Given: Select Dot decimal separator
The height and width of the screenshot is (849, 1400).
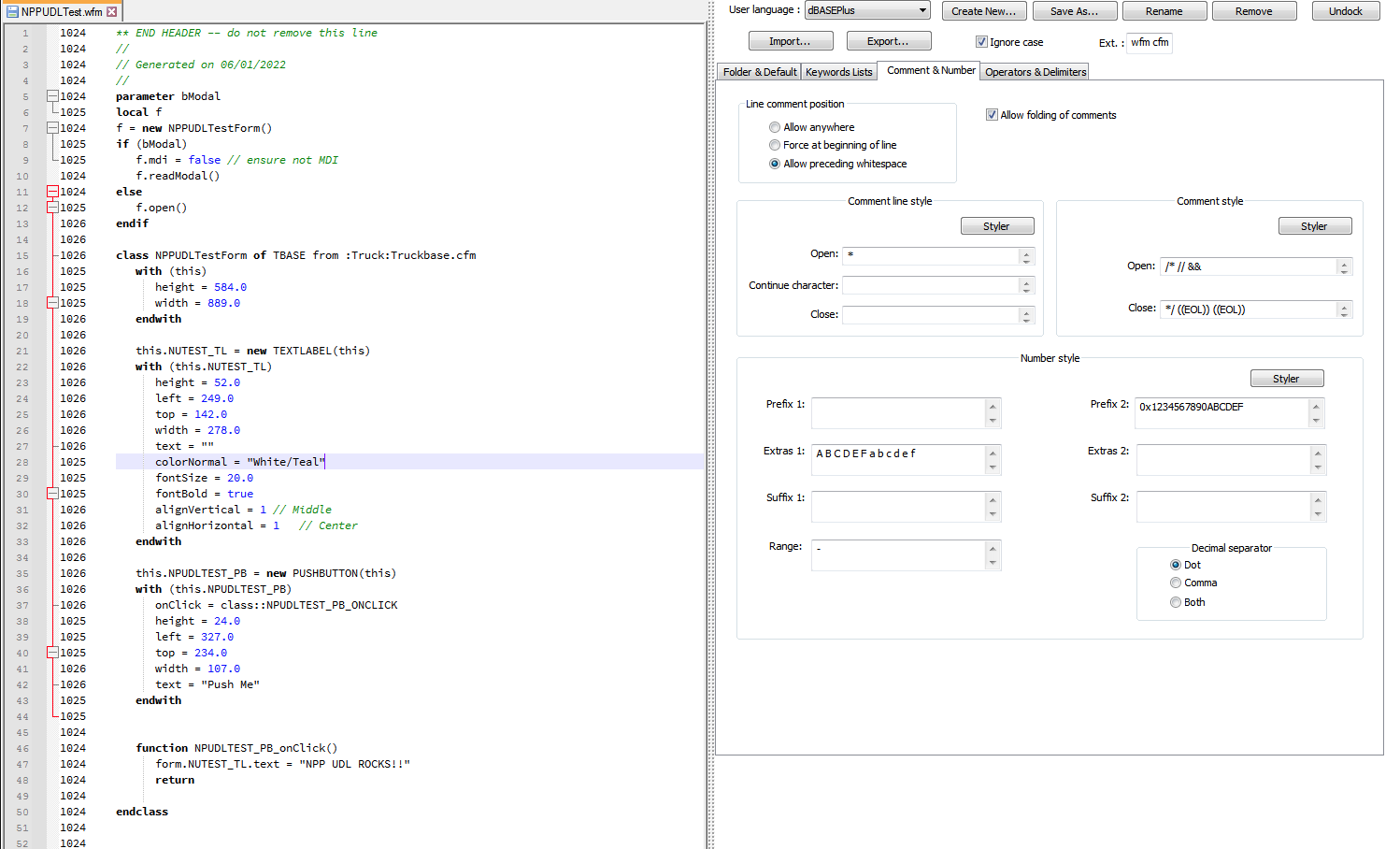Looking at the screenshot, I should click(1176, 565).
